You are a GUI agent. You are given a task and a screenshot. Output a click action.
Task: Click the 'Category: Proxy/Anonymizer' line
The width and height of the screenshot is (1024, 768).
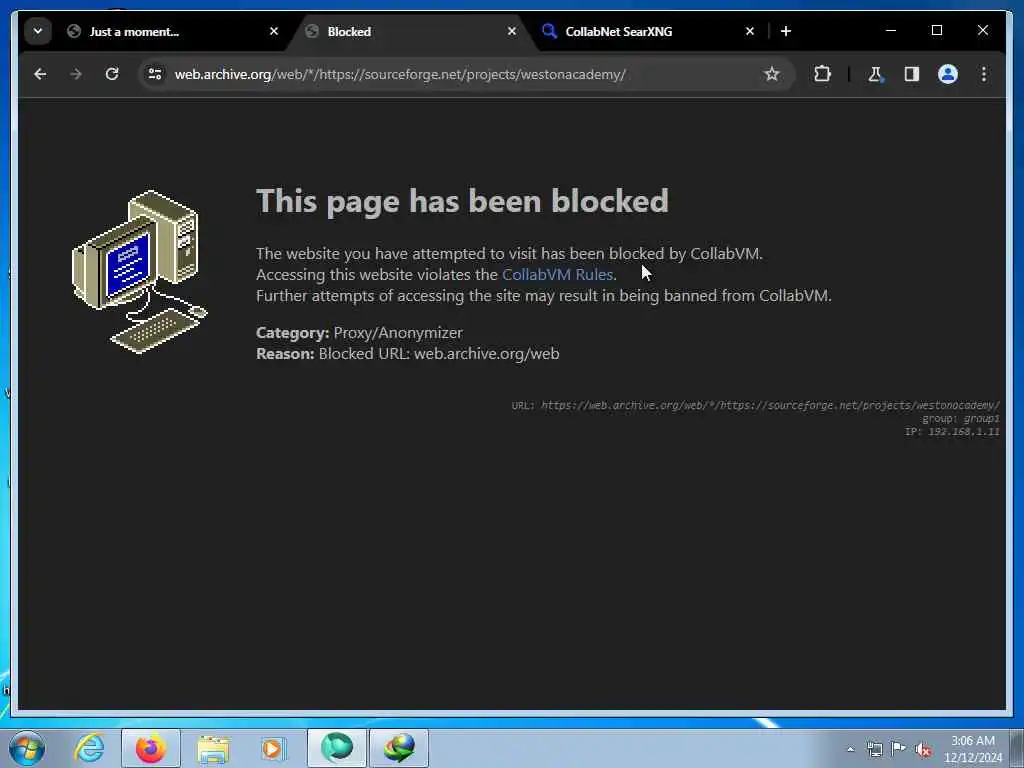tap(359, 333)
